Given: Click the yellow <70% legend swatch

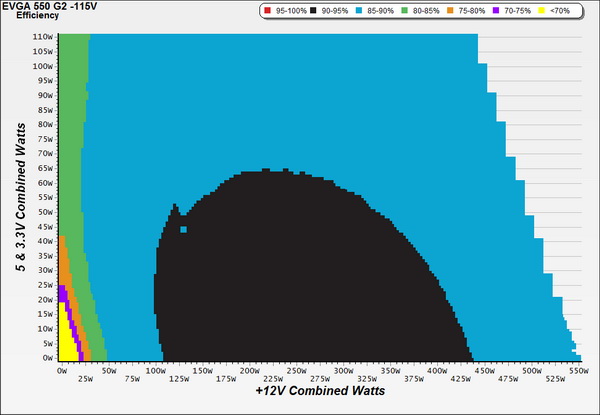Looking at the screenshot, I should (x=541, y=11).
